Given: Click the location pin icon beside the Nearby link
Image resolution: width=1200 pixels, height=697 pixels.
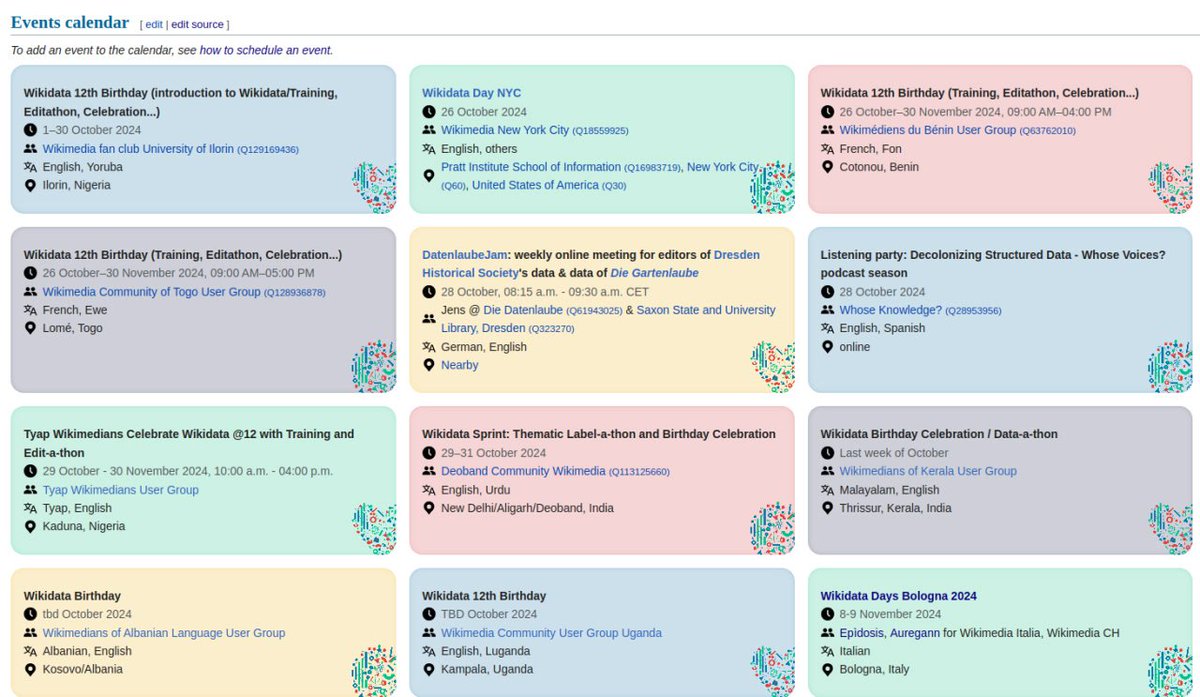Looking at the screenshot, I should click(x=429, y=365).
